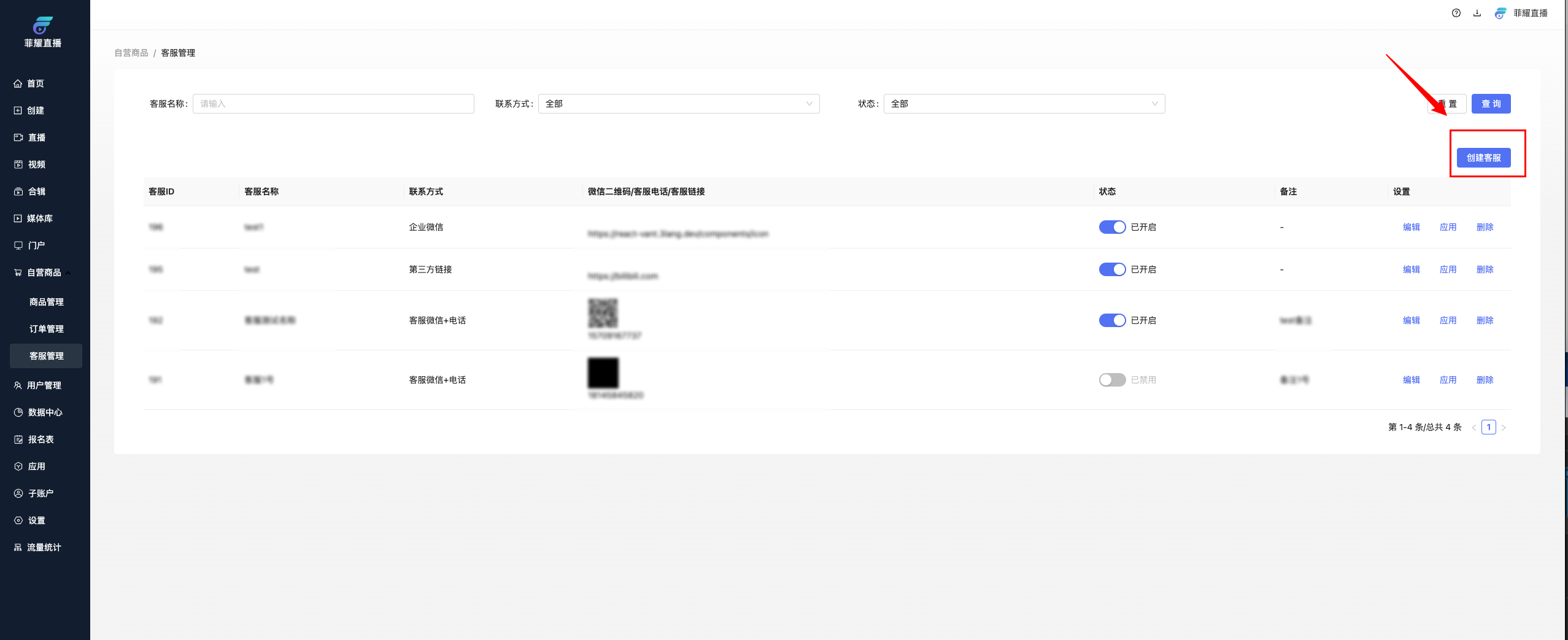Click the help question-mark icon in header
1568x640 pixels.
1456,13
